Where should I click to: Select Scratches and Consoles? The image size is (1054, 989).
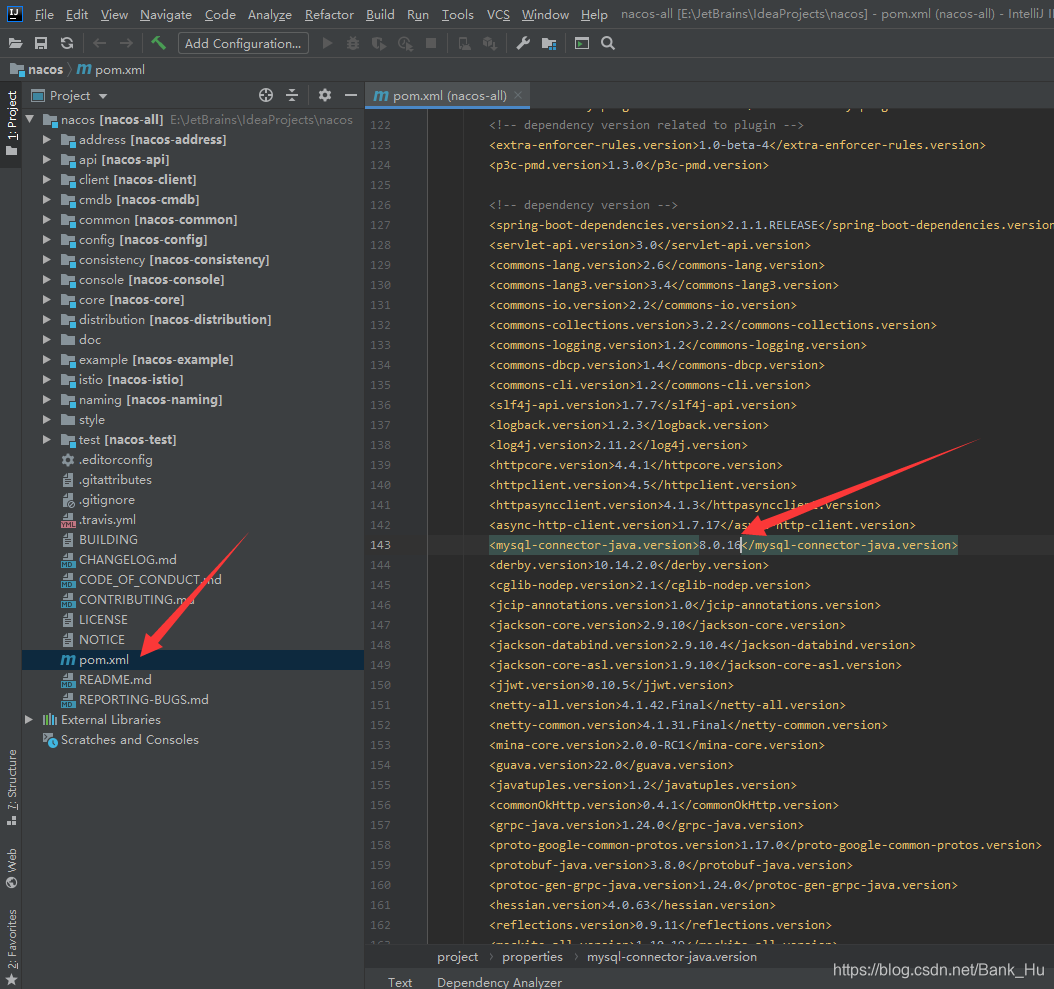click(130, 740)
